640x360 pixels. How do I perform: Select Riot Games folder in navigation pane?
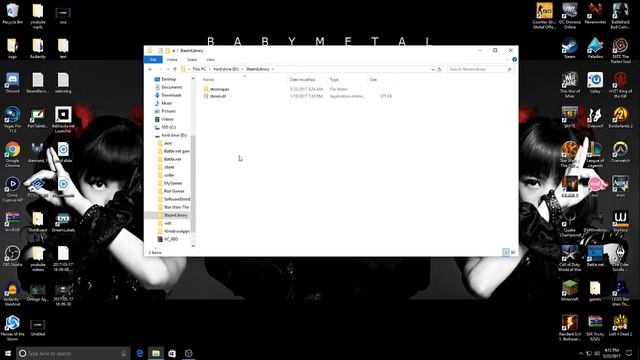(173, 191)
